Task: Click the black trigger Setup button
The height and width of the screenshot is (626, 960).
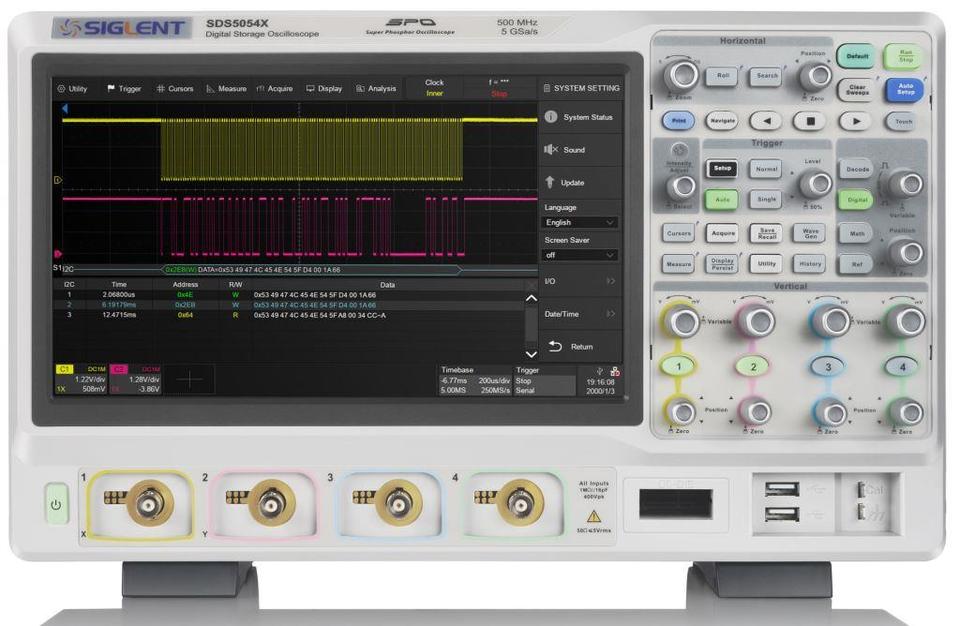Action: 722,168
